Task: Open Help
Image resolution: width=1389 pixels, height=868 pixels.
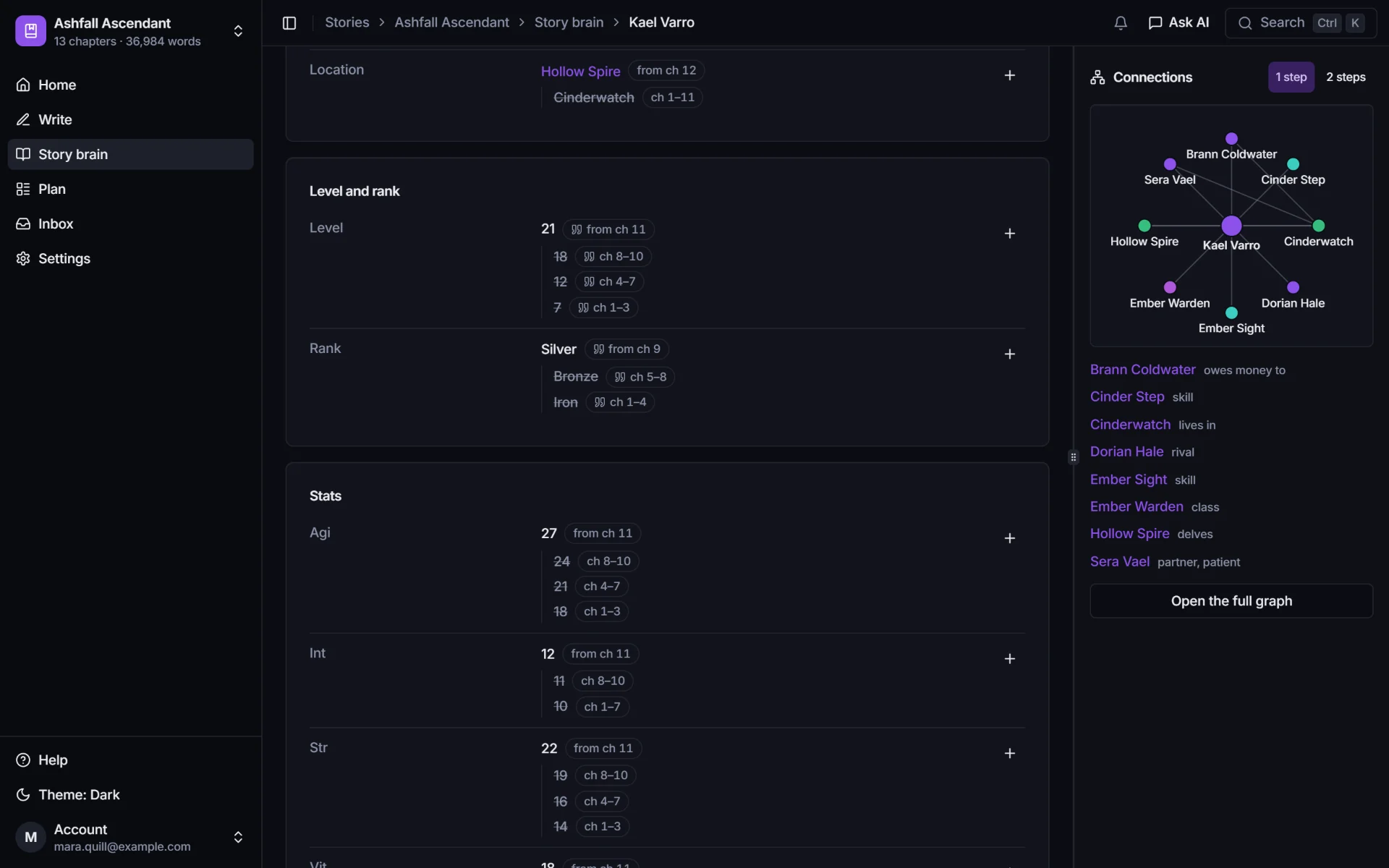Action: [130, 759]
